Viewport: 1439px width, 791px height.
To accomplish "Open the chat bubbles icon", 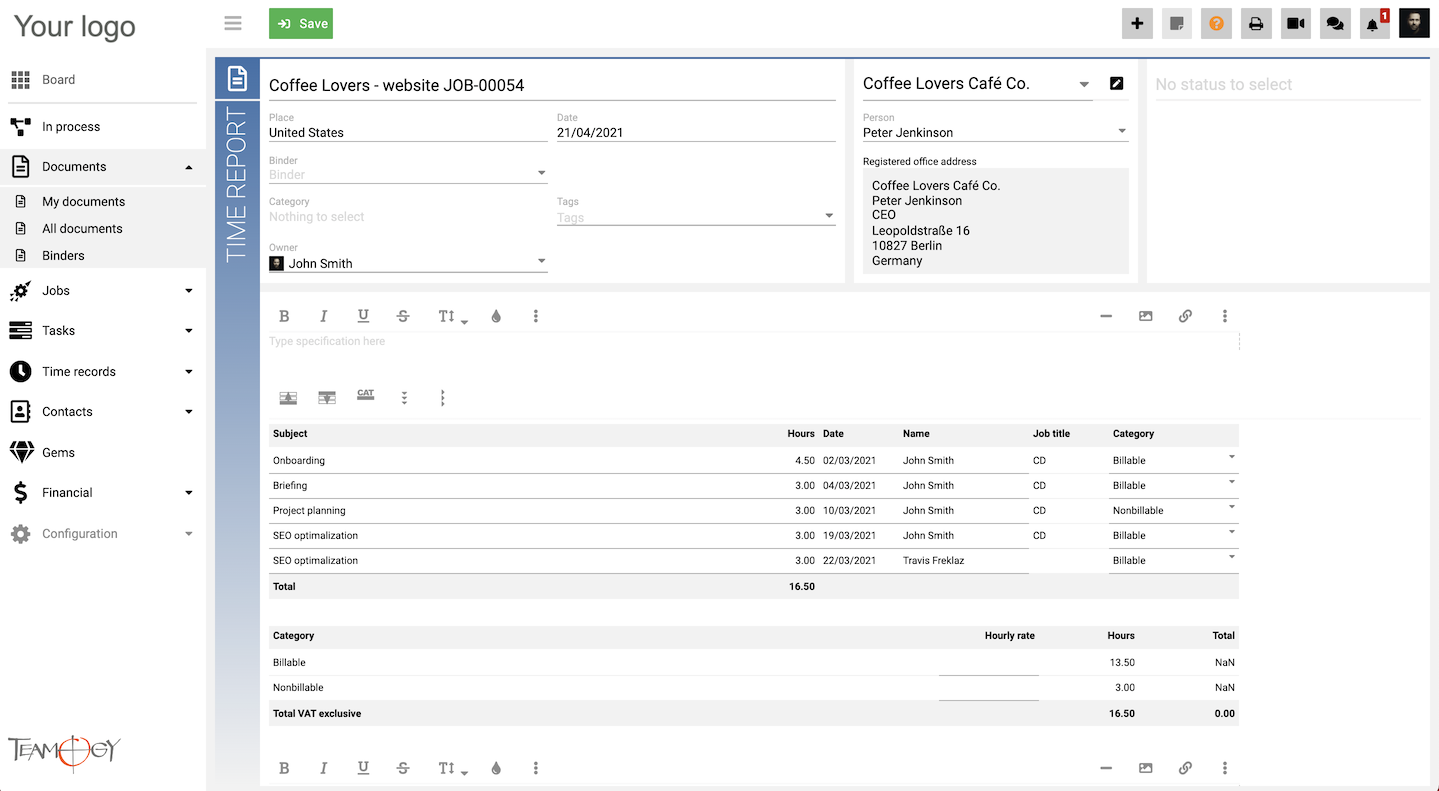I will tap(1335, 24).
